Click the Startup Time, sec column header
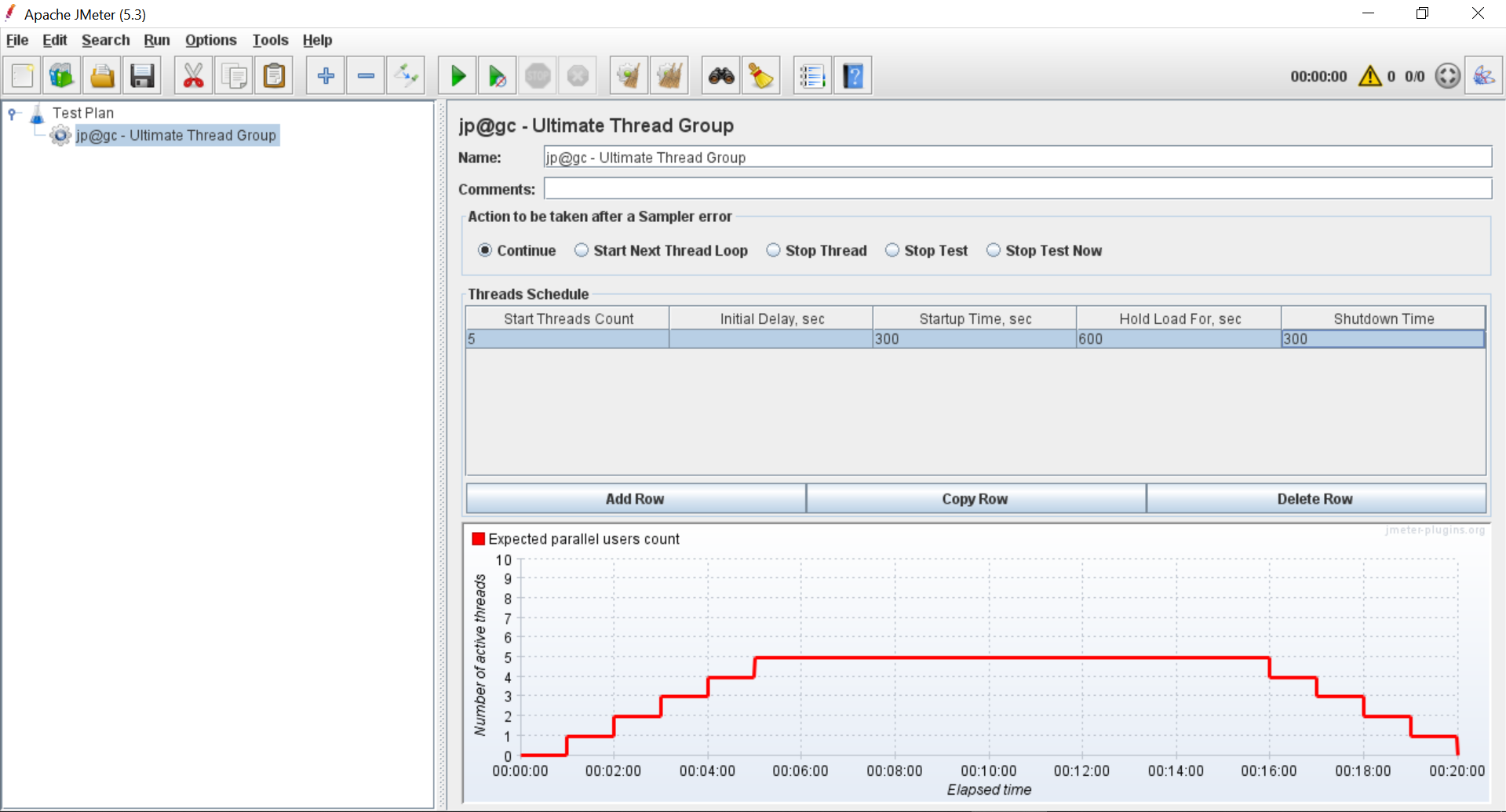The height and width of the screenshot is (812, 1506). [975, 319]
